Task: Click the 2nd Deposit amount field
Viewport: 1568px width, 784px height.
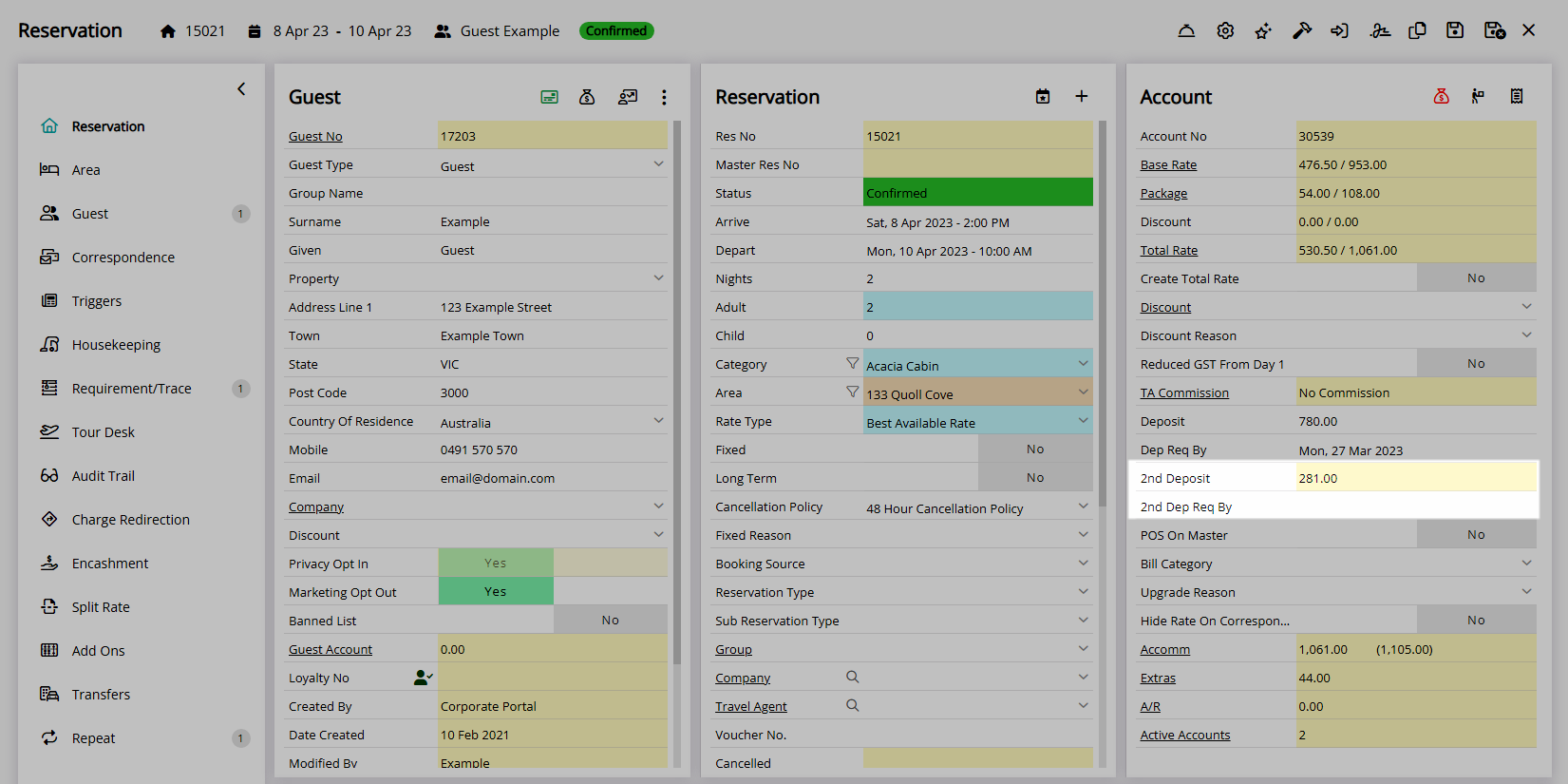Action: (1416, 477)
